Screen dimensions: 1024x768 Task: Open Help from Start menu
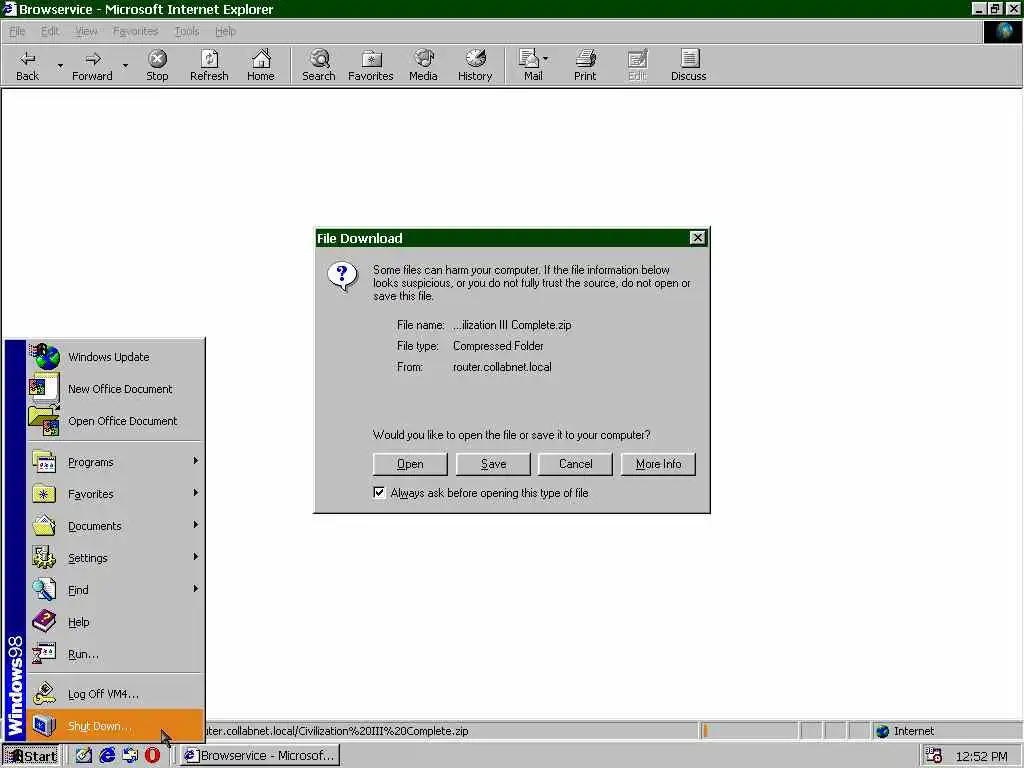[116, 622]
